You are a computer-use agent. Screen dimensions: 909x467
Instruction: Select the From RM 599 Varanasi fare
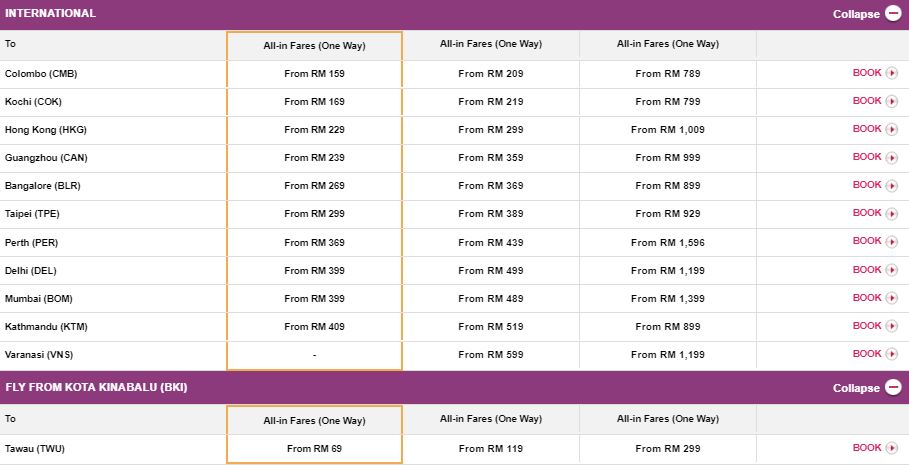click(x=490, y=354)
